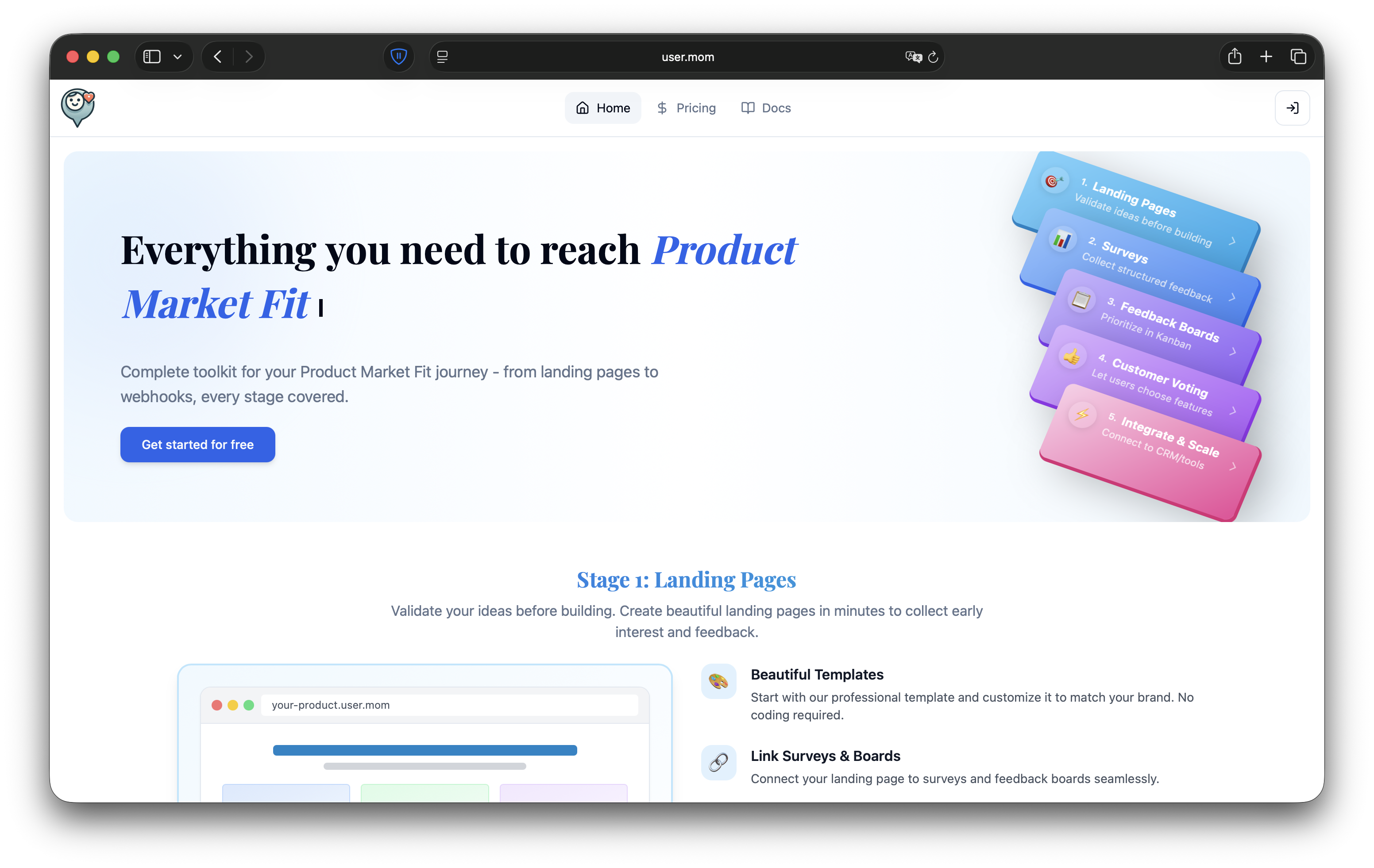This screenshot has height=868, width=1374.
Task: Click the user.mom smiley face logo
Action: [77, 108]
